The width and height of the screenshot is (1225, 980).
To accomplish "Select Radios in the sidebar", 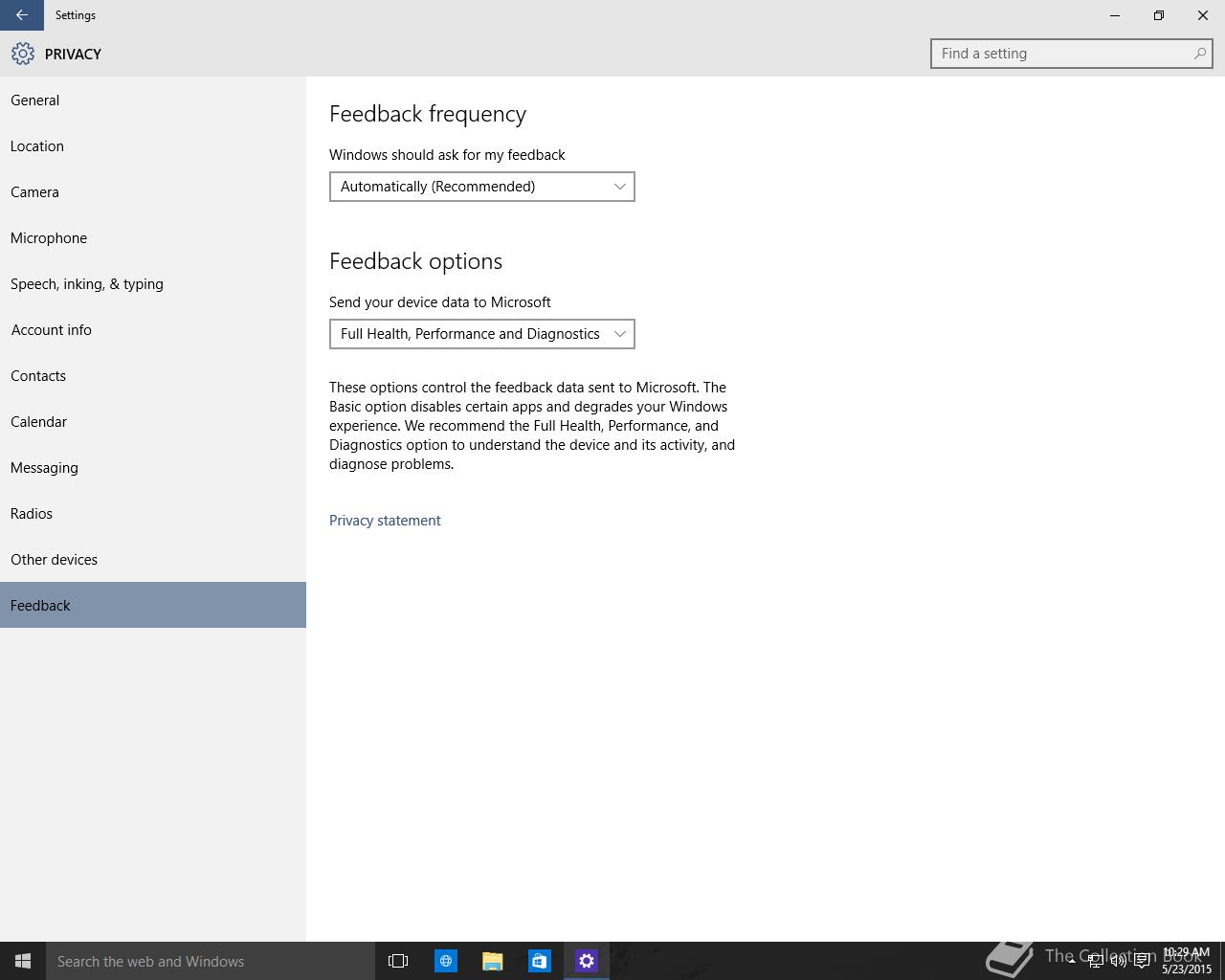I will [153, 513].
